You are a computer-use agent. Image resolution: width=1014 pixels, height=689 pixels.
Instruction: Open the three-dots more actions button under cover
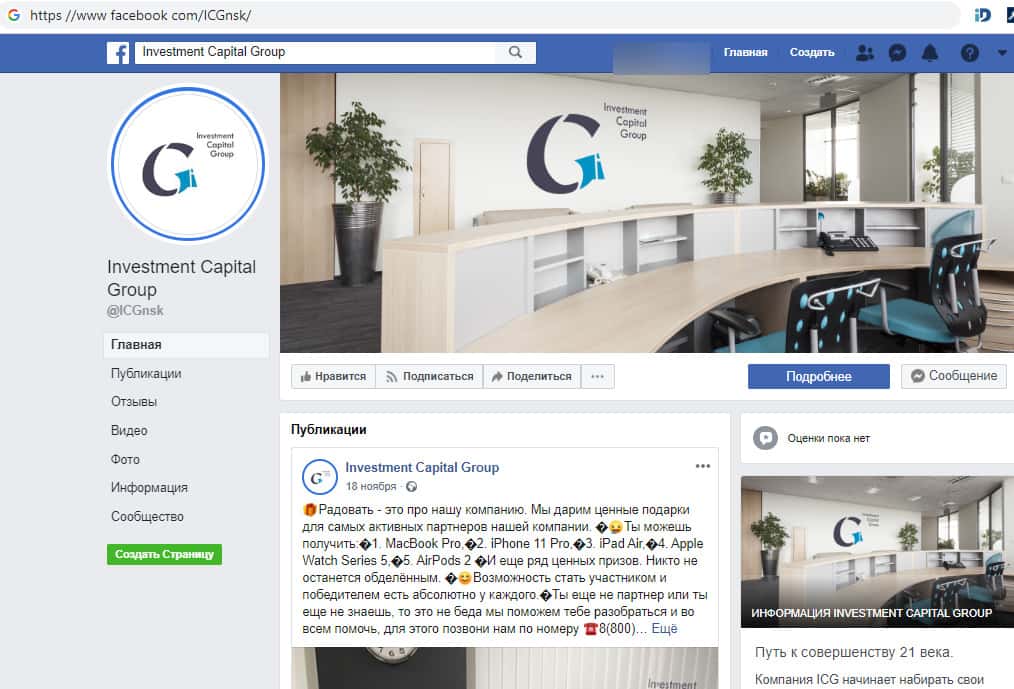point(598,377)
